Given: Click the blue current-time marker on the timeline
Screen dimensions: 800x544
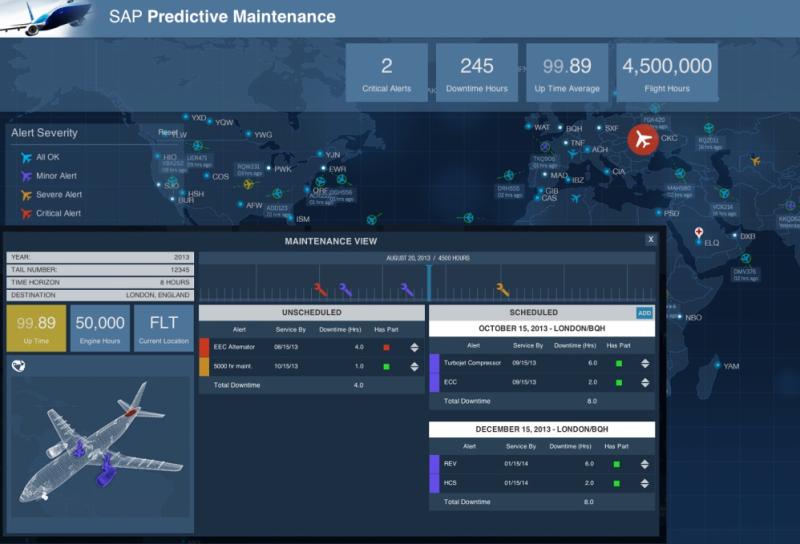Looking at the screenshot, I should click(x=429, y=282).
